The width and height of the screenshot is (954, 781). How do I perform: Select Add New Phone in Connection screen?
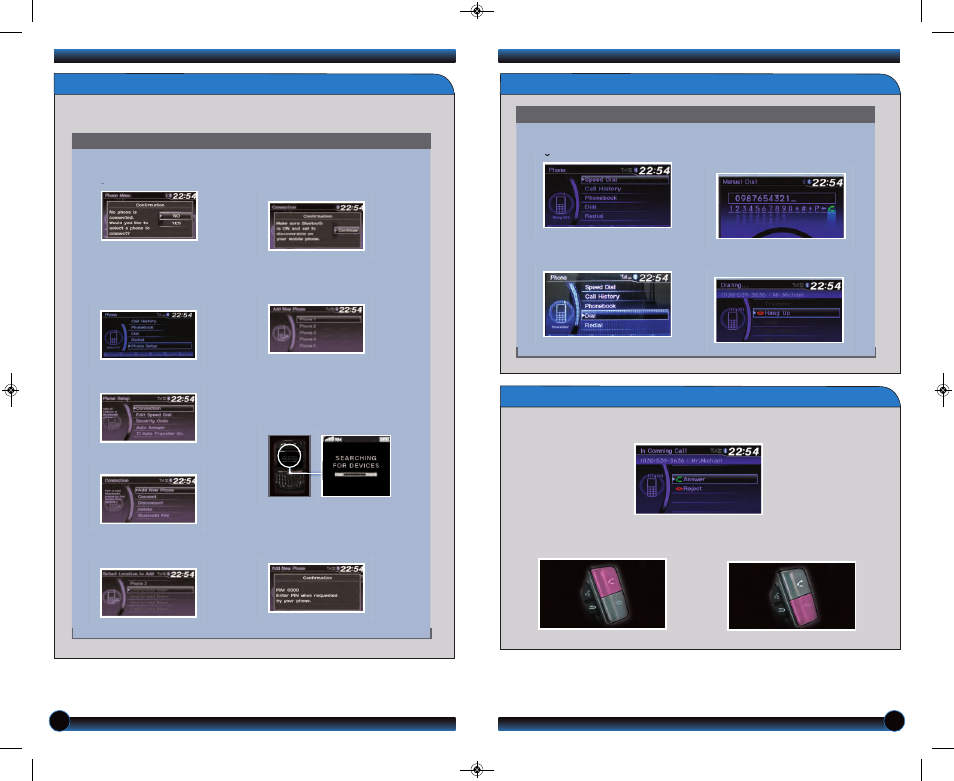(163, 490)
